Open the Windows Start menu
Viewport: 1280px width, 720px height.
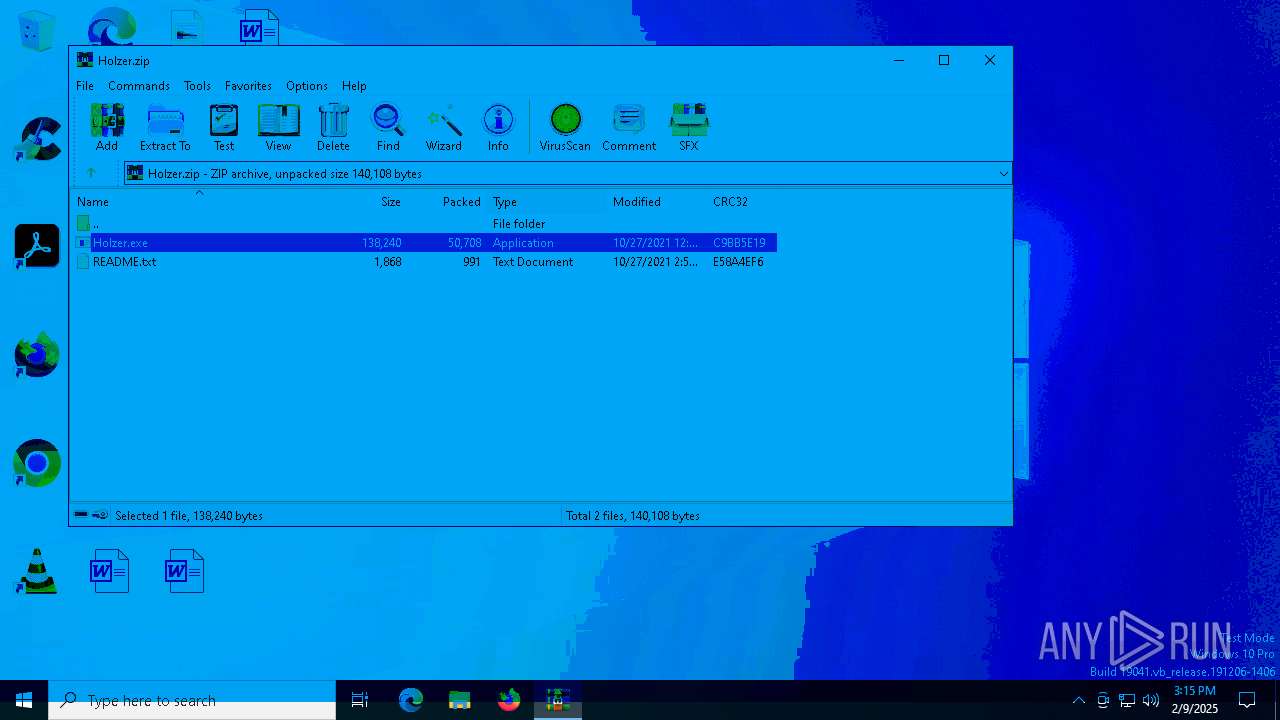click(24, 700)
